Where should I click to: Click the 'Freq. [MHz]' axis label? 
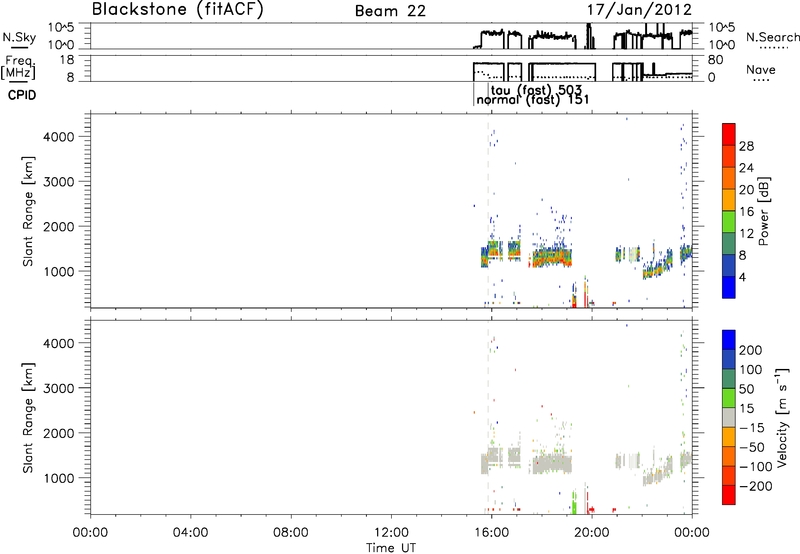(18, 67)
